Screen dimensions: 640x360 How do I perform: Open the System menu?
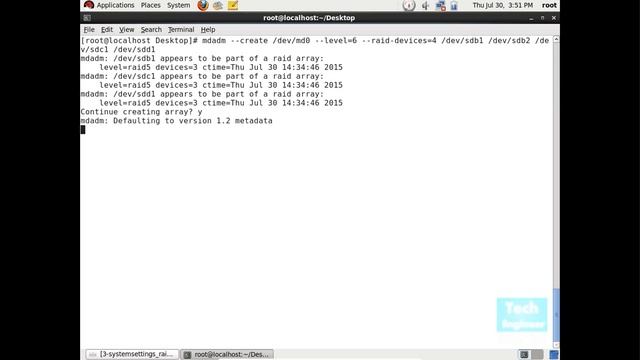click(178, 5)
